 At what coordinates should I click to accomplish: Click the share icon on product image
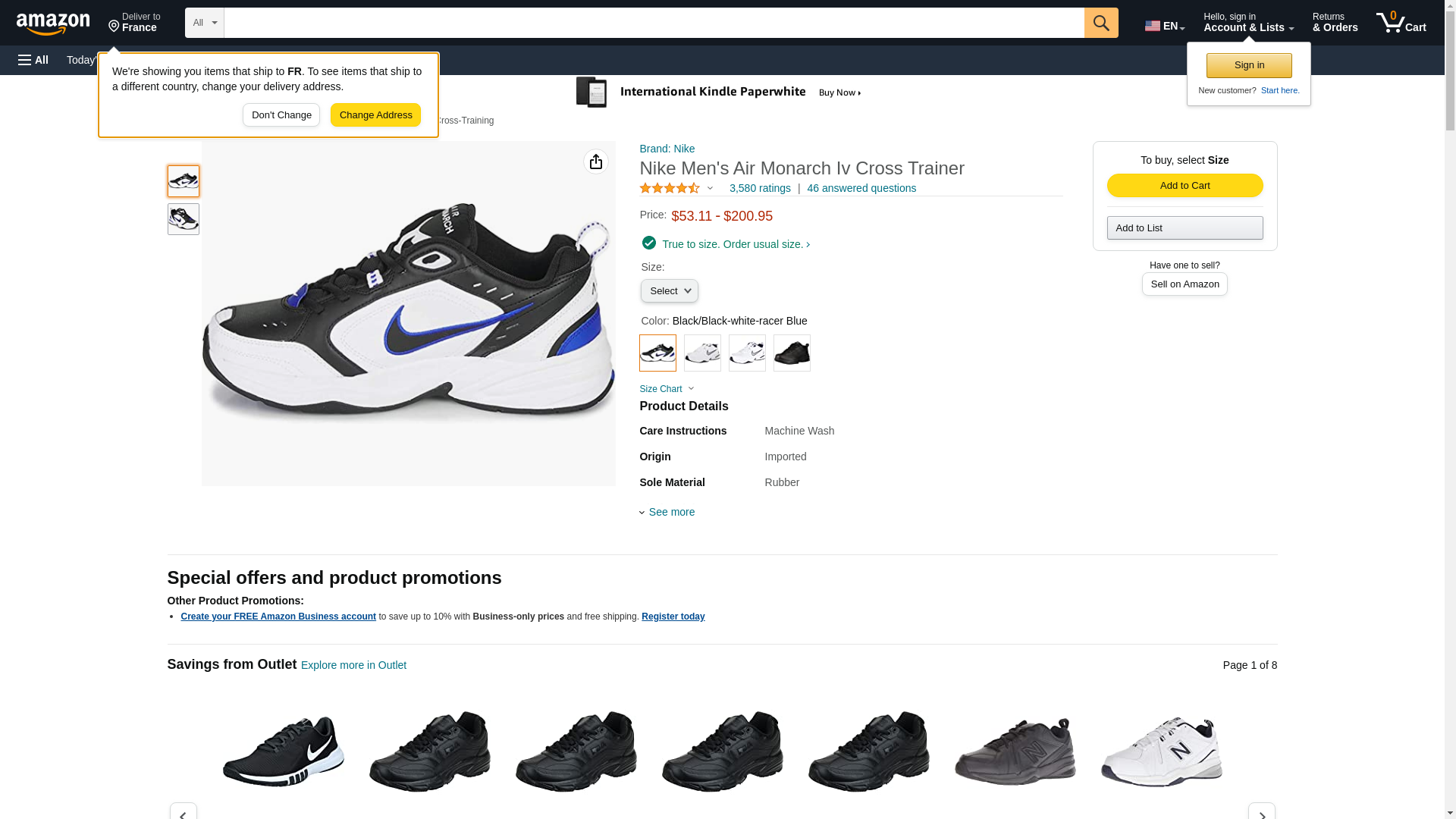(x=596, y=162)
